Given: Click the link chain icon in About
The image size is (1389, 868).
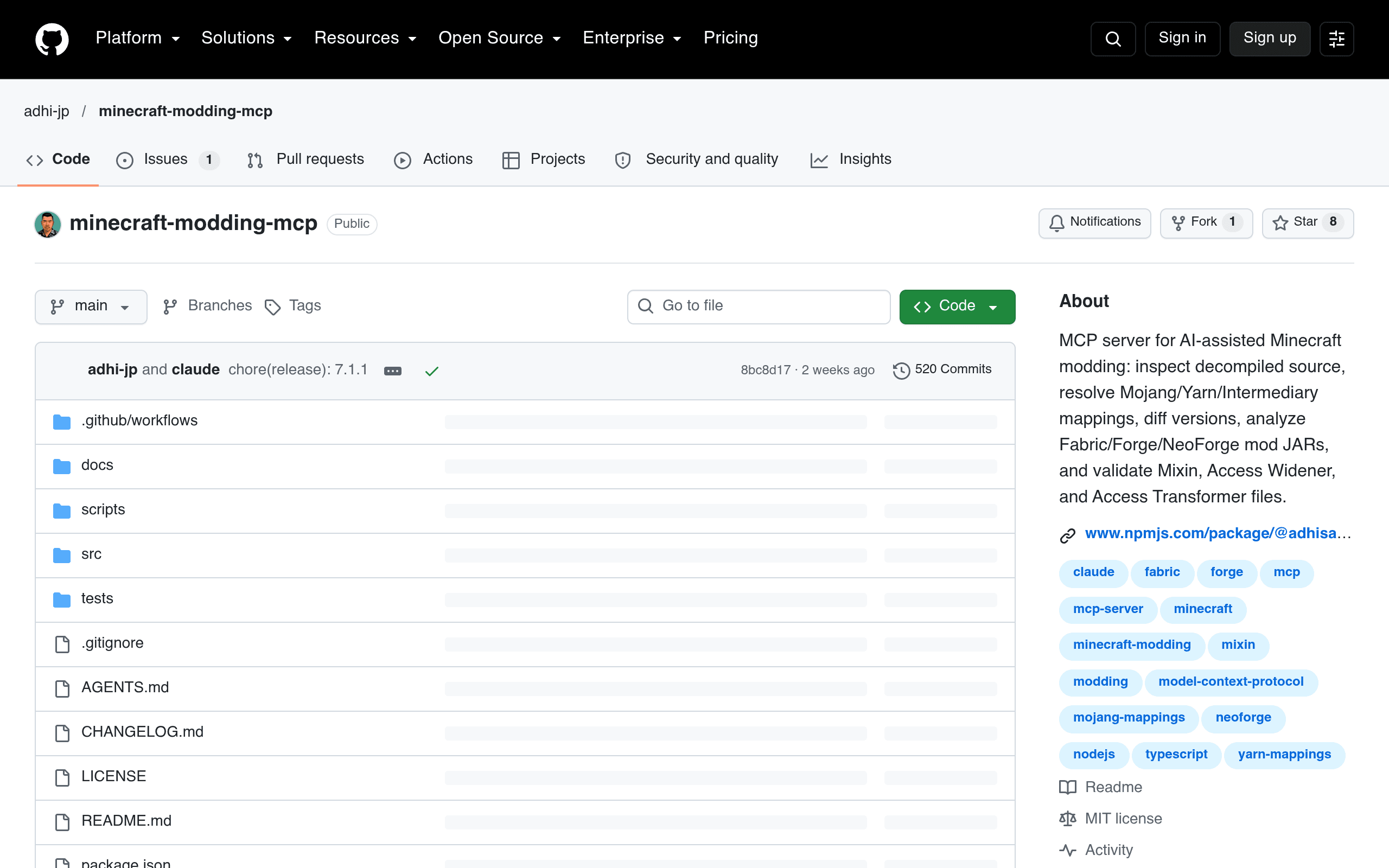Looking at the screenshot, I should click(1068, 535).
